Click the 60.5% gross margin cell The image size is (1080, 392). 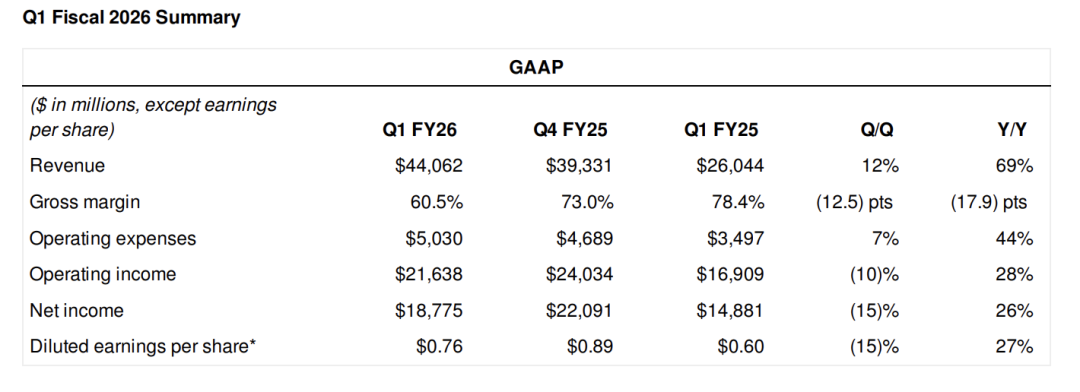436,203
